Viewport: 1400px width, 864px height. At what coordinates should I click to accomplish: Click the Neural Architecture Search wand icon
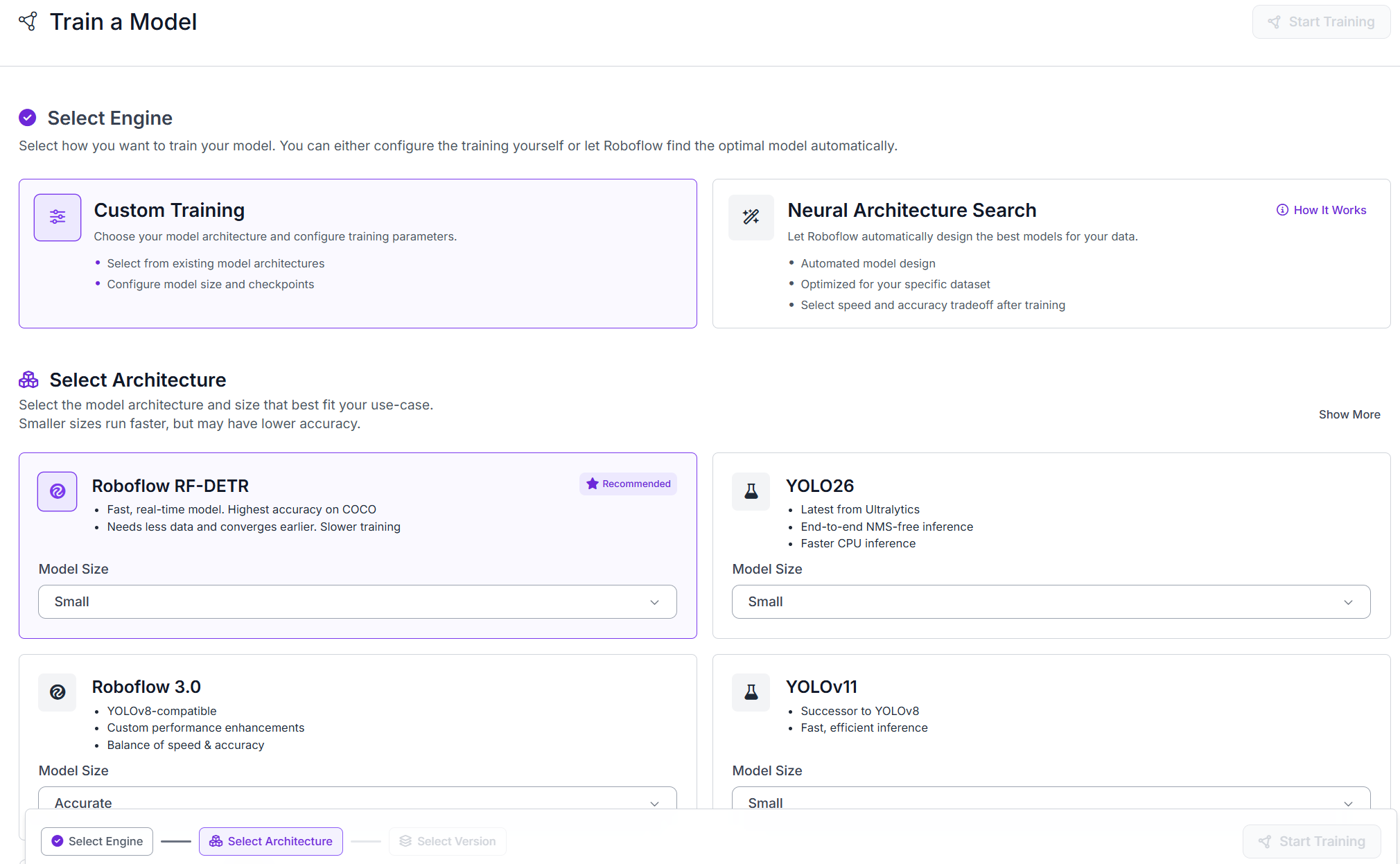tap(751, 218)
